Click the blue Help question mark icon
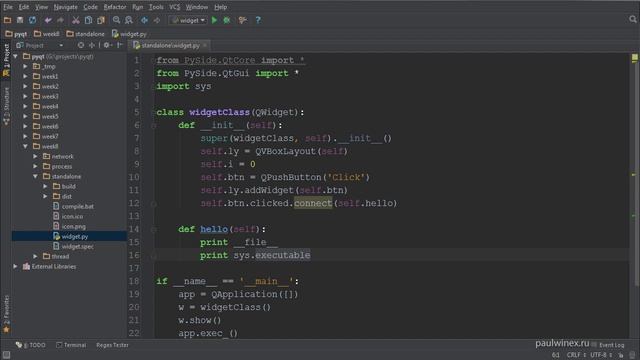 tap(258, 20)
